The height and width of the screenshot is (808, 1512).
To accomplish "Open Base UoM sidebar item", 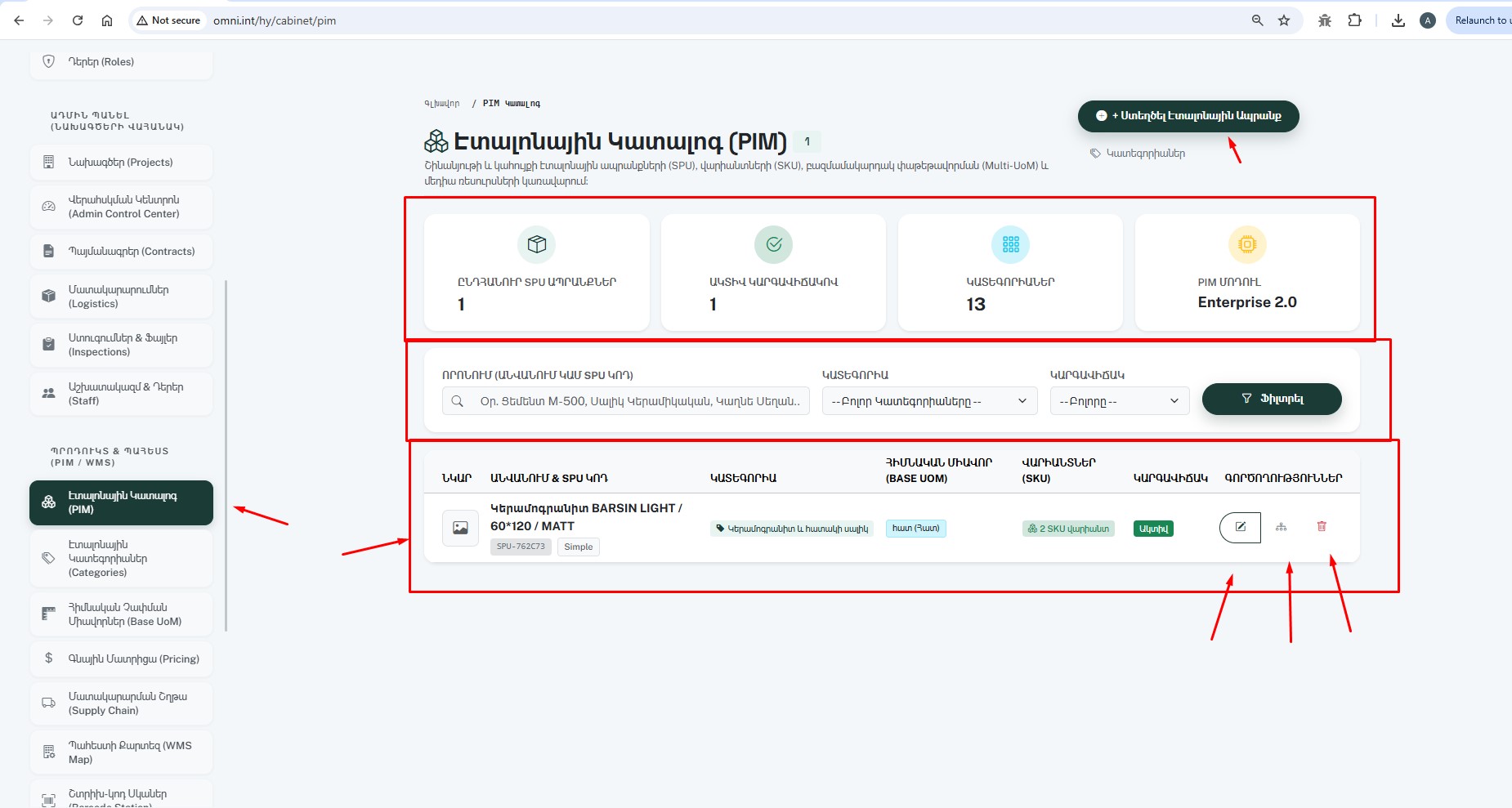I will 121,614.
